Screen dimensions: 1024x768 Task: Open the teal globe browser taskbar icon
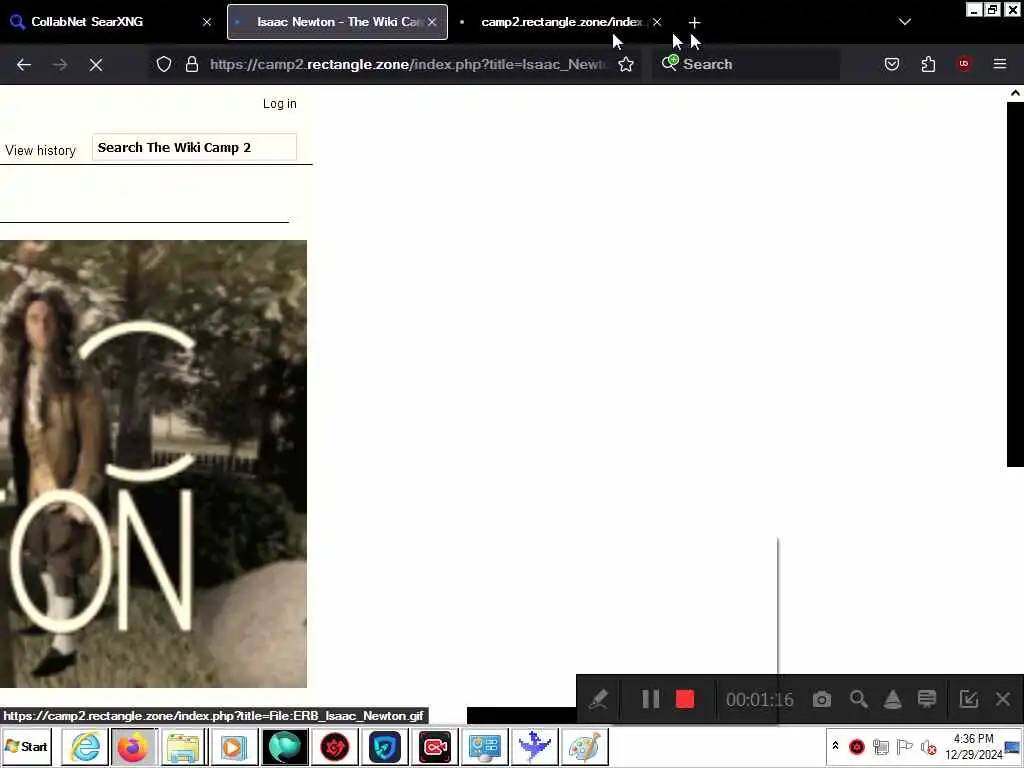pyautogui.click(x=284, y=746)
